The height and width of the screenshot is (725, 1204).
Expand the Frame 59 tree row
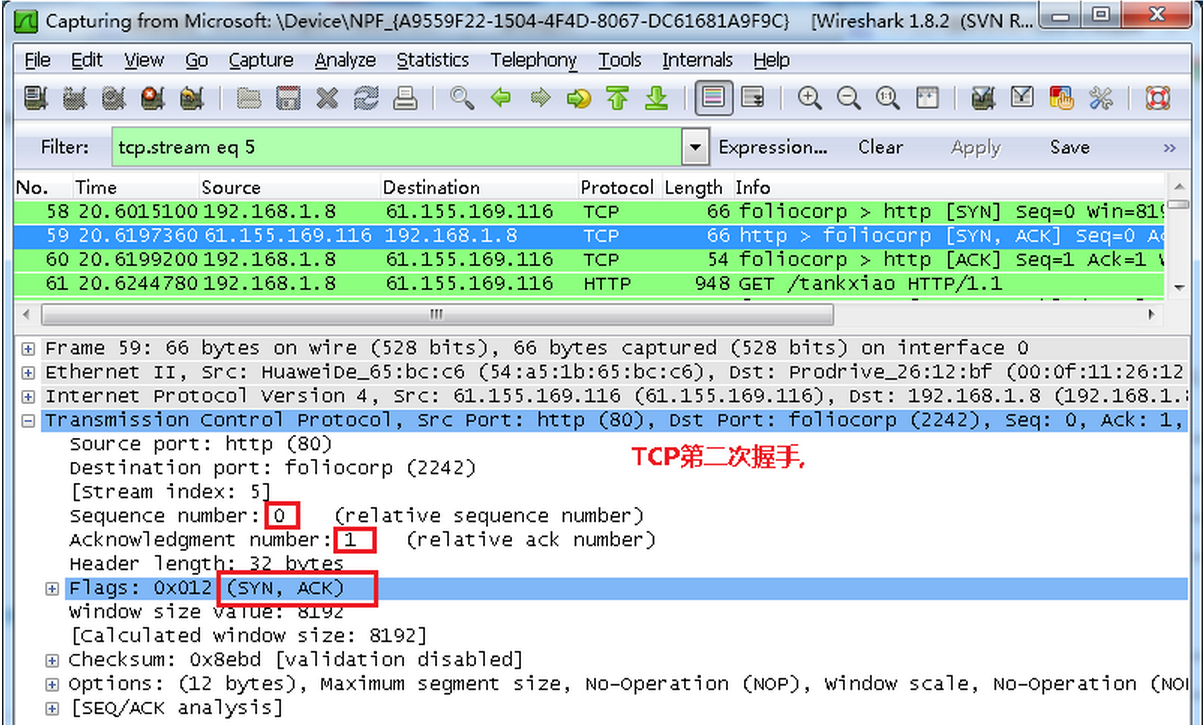coord(28,348)
